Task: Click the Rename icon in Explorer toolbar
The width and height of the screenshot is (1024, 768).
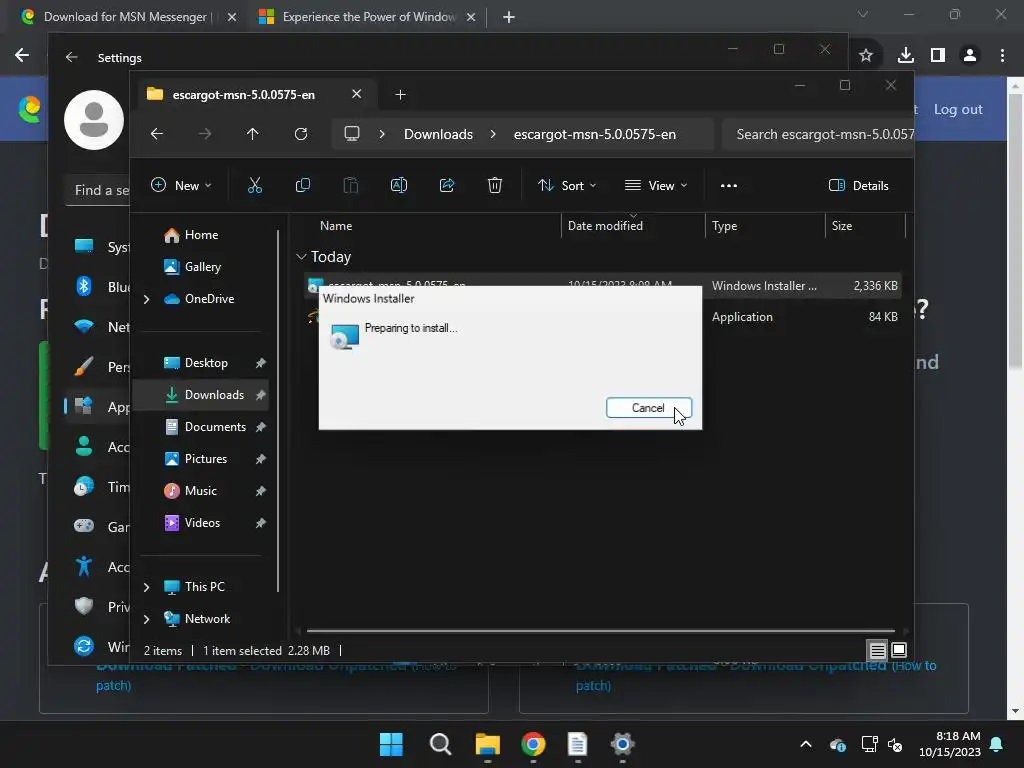Action: pos(398,185)
